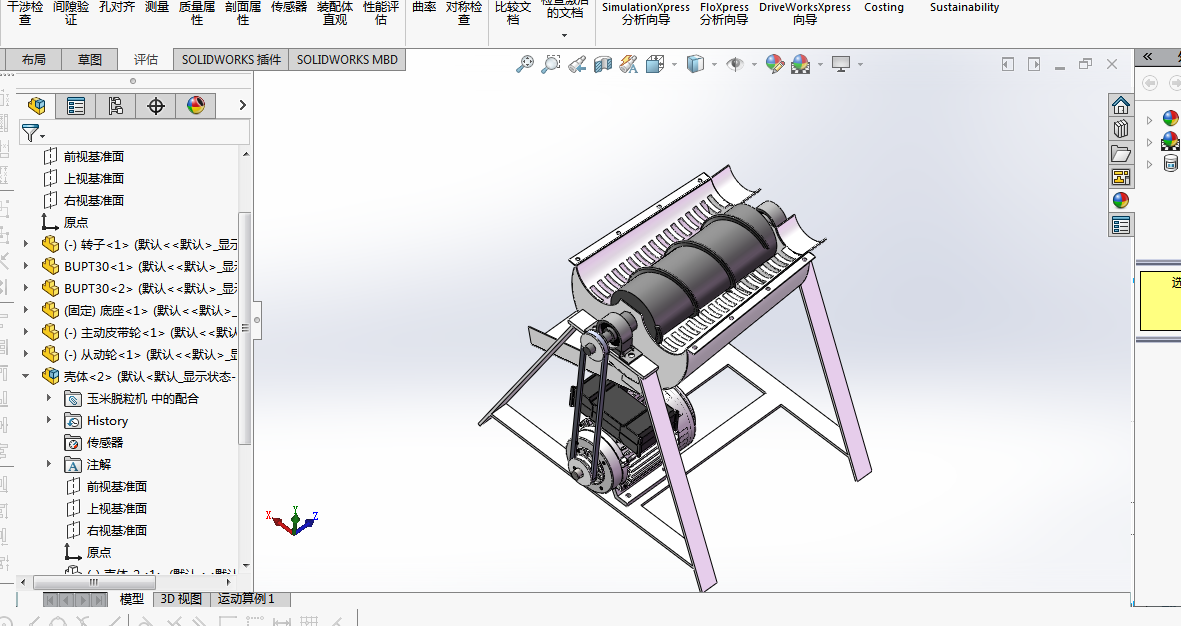Expand the 底座<1> component node

click(x=26, y=310)
